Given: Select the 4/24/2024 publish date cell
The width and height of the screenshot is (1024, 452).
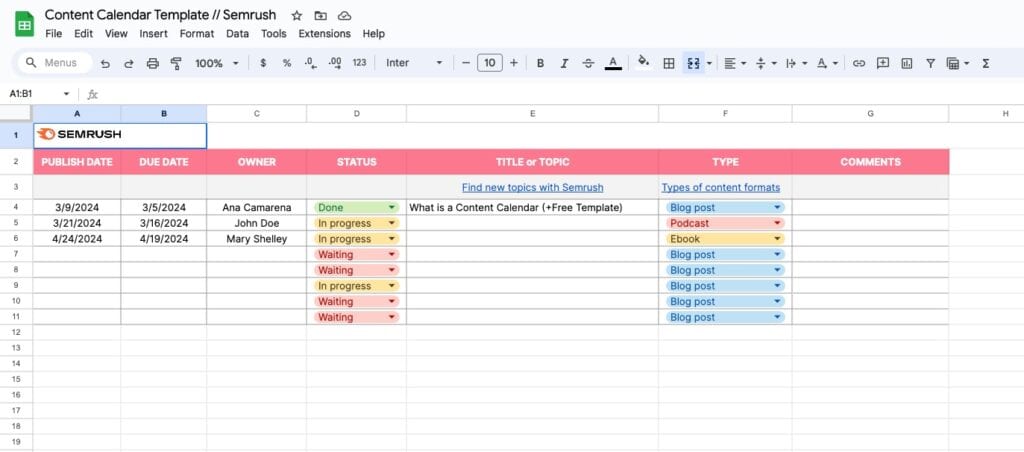Looking at the screenshot, I should coord(77,239).
